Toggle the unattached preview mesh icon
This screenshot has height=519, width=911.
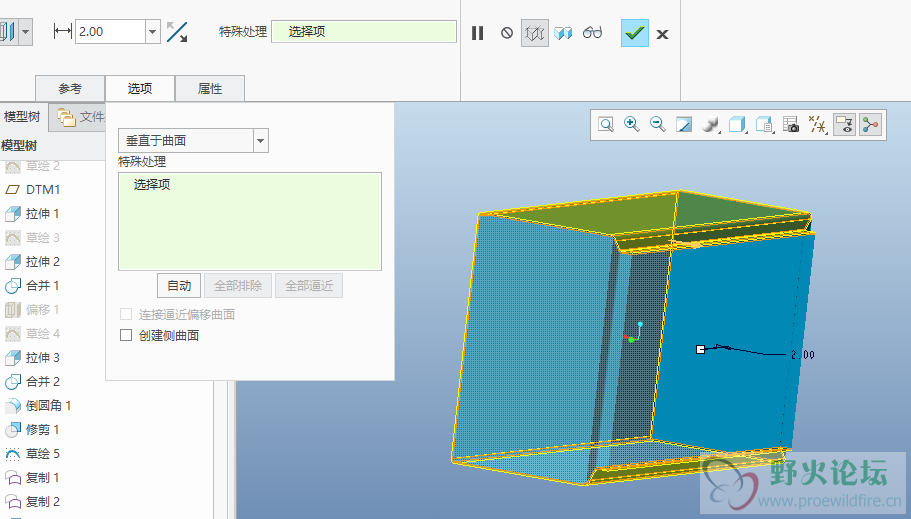[535, 33]
